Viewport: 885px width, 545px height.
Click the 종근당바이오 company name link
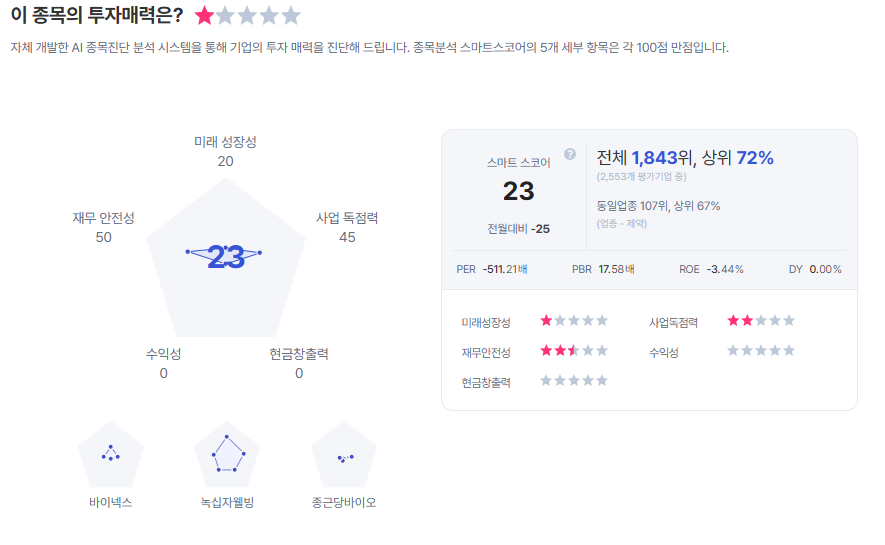(344, 502)
